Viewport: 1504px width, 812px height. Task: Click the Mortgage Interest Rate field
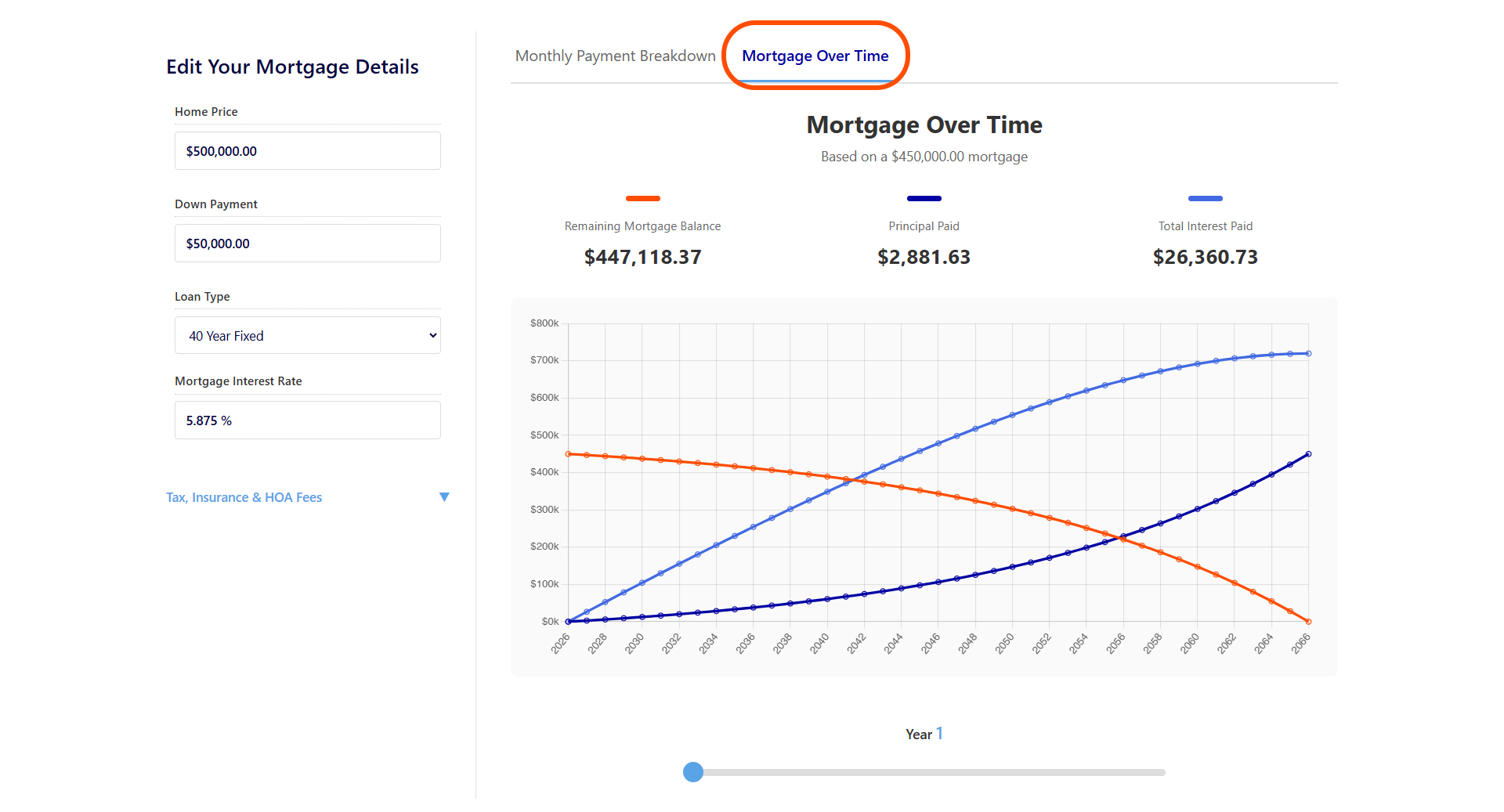307,420
